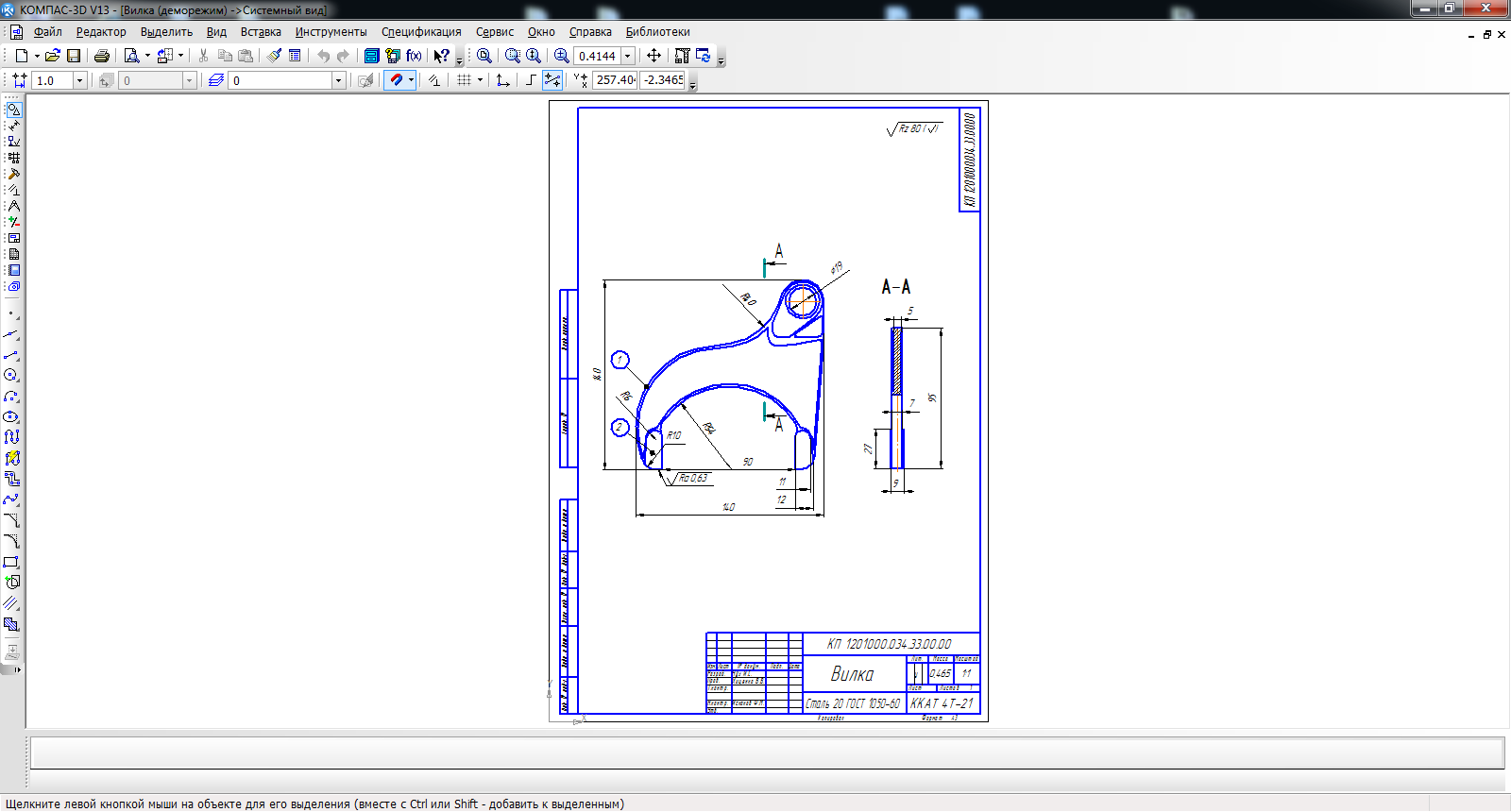Select the rectangle drawing tool
Screen dimensions: 1511x812
(11, 562)
